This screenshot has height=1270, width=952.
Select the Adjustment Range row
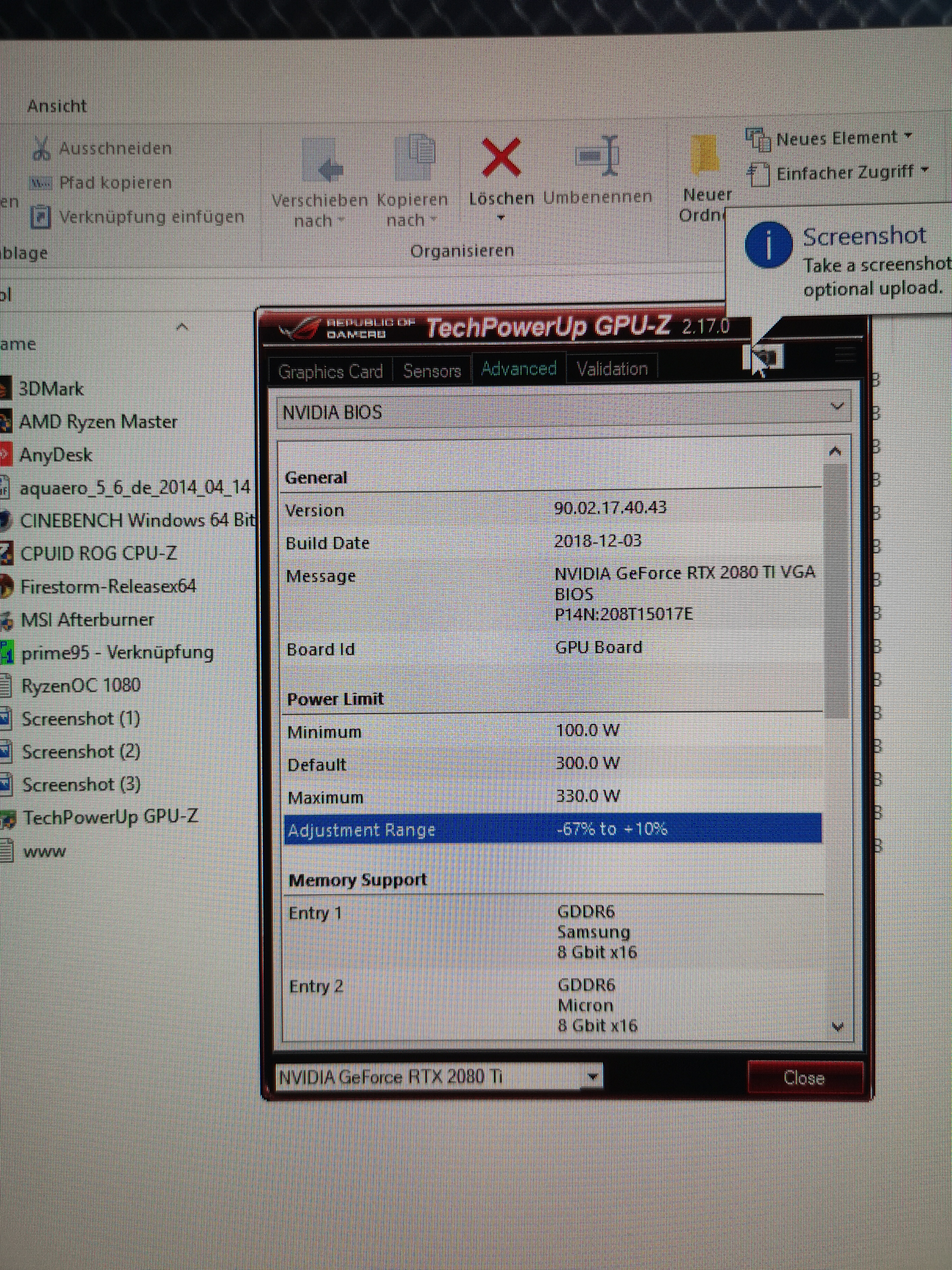tap(552, 829)
